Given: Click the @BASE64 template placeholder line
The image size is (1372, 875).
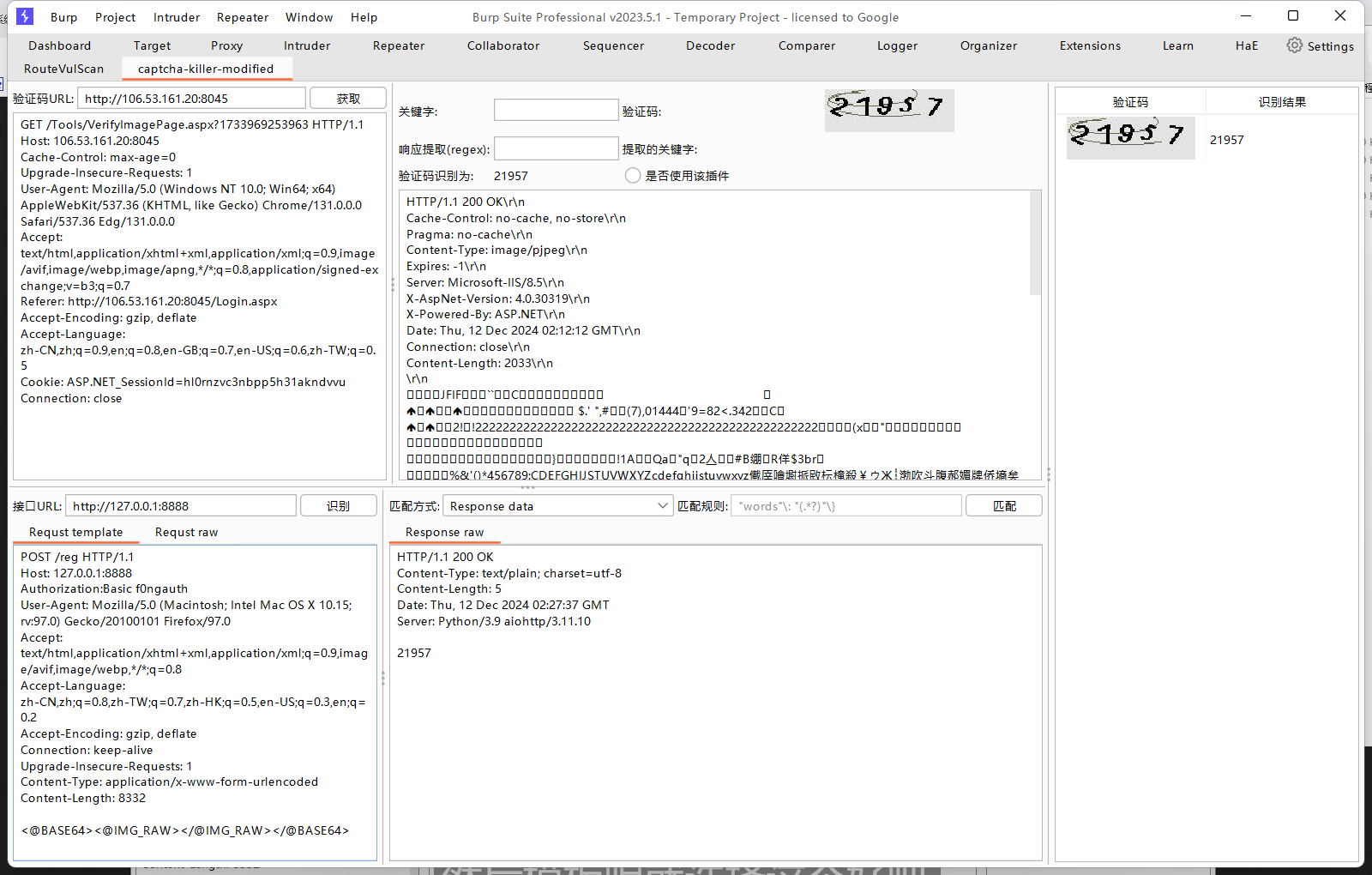Looking at the screenshot, I should [x=184, y=830].
